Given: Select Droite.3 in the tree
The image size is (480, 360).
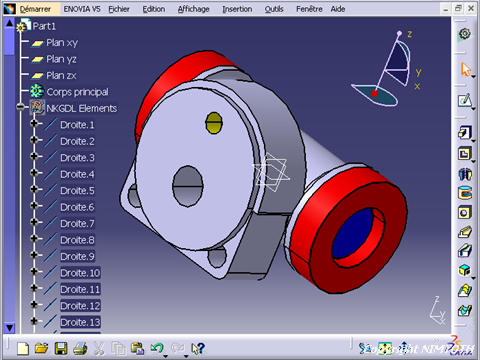Looking at the screenshot, I should pyautogui.click(x=77, y=158).
